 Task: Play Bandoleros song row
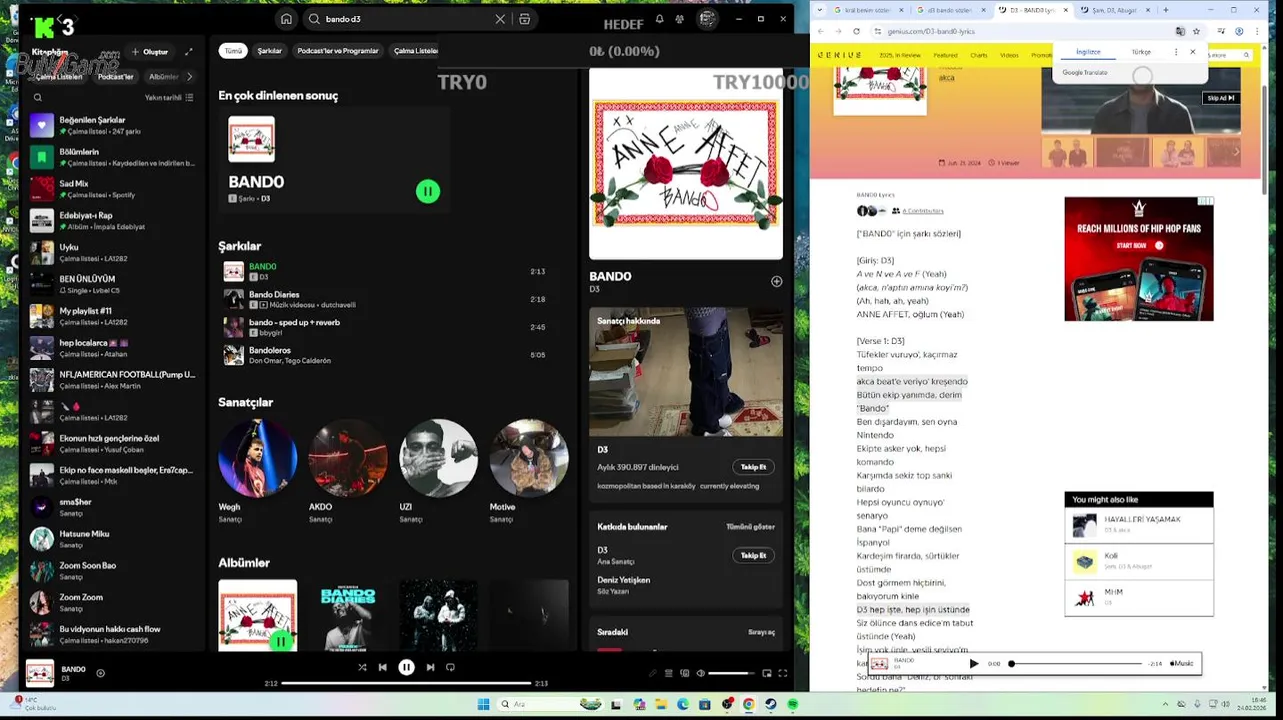pyautogui.click(x=385, y=355)
